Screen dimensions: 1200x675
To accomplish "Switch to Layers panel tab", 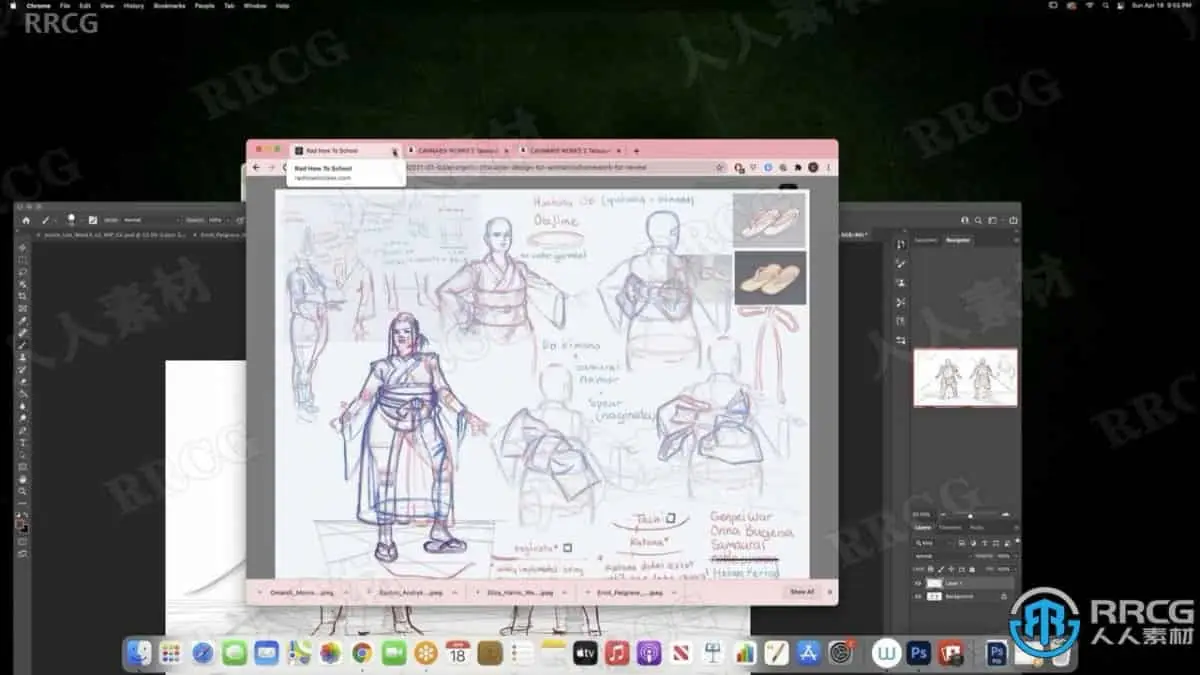I will [x=924, y=527].
